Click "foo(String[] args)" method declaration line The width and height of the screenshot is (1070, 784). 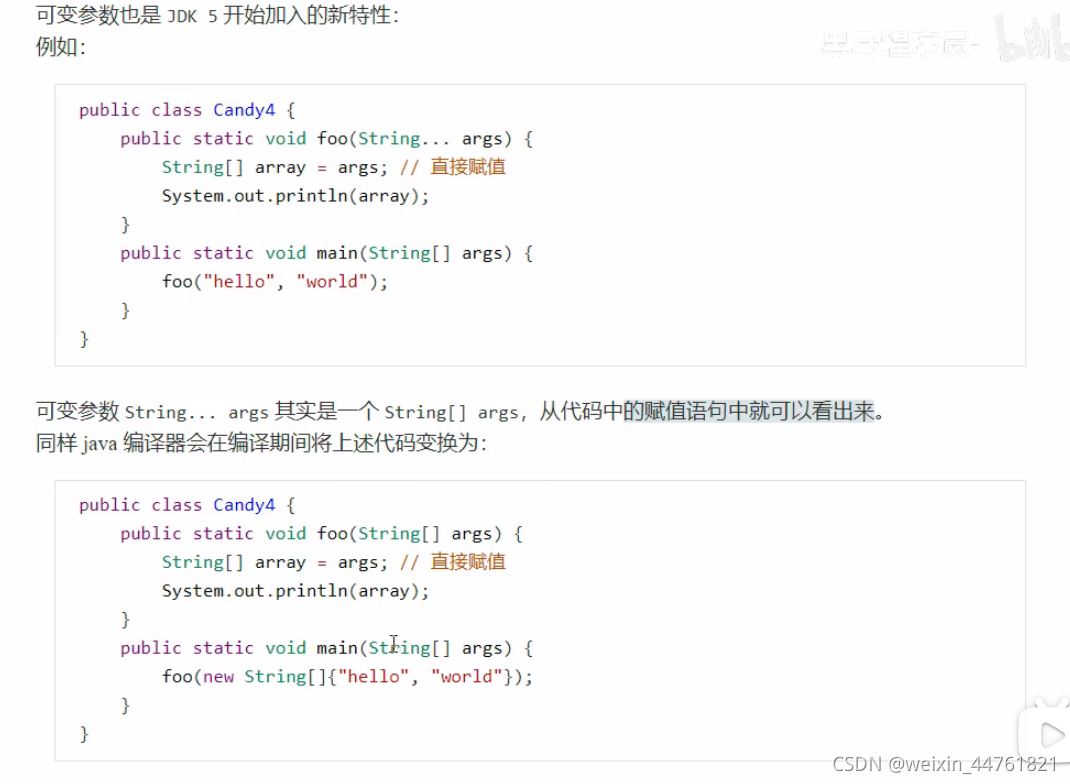[x=321, y=534]
